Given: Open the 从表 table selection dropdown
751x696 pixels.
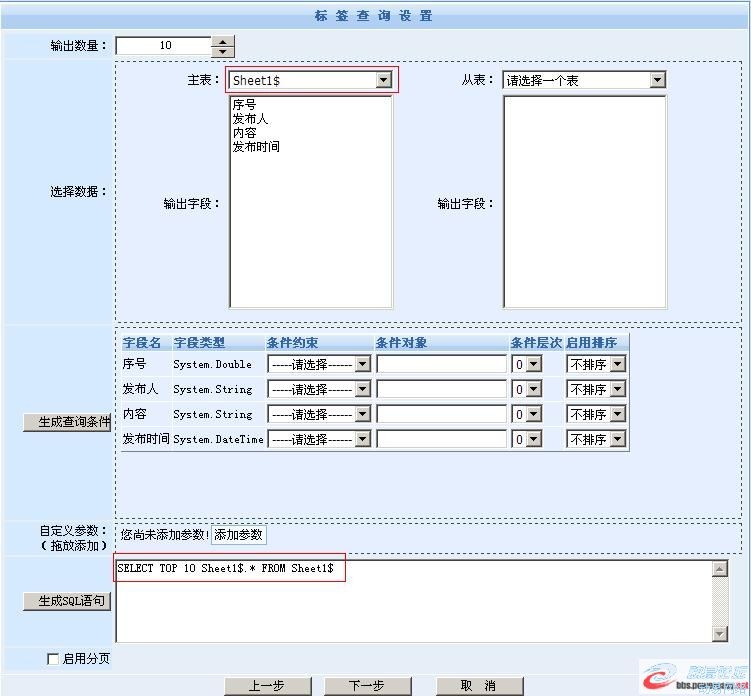Looking at the screenshot, I should 657,80.
